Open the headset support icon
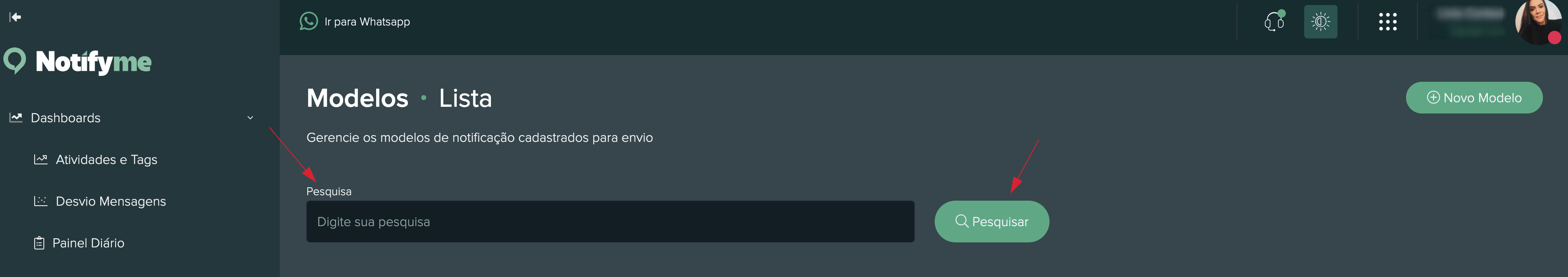The width and height of the screenshot is (1568, 277). click(1273, 22)
